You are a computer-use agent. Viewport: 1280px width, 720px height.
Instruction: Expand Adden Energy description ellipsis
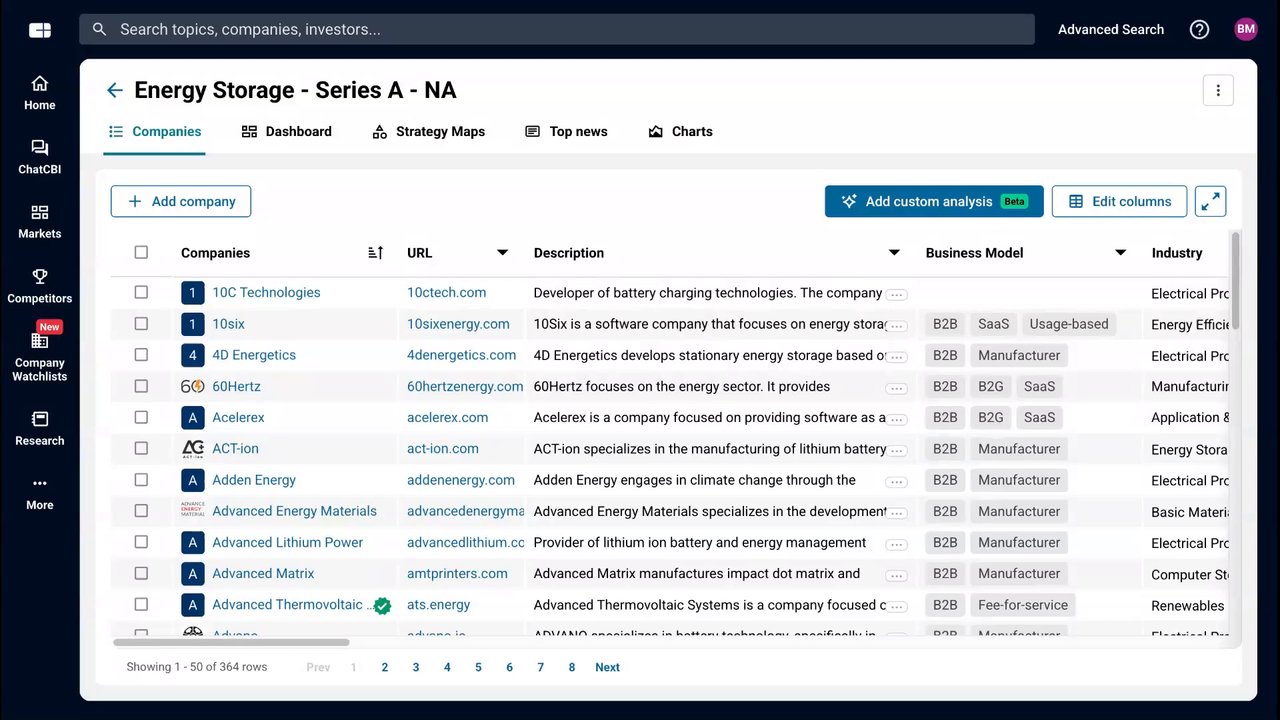897,482
